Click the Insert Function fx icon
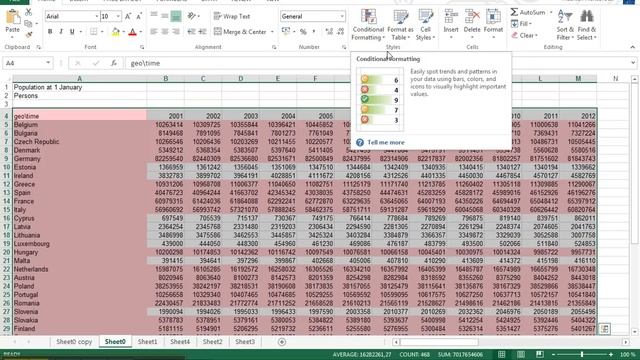Screen dimensions: 640x360 pyautogui.click(x=114, y=63)
